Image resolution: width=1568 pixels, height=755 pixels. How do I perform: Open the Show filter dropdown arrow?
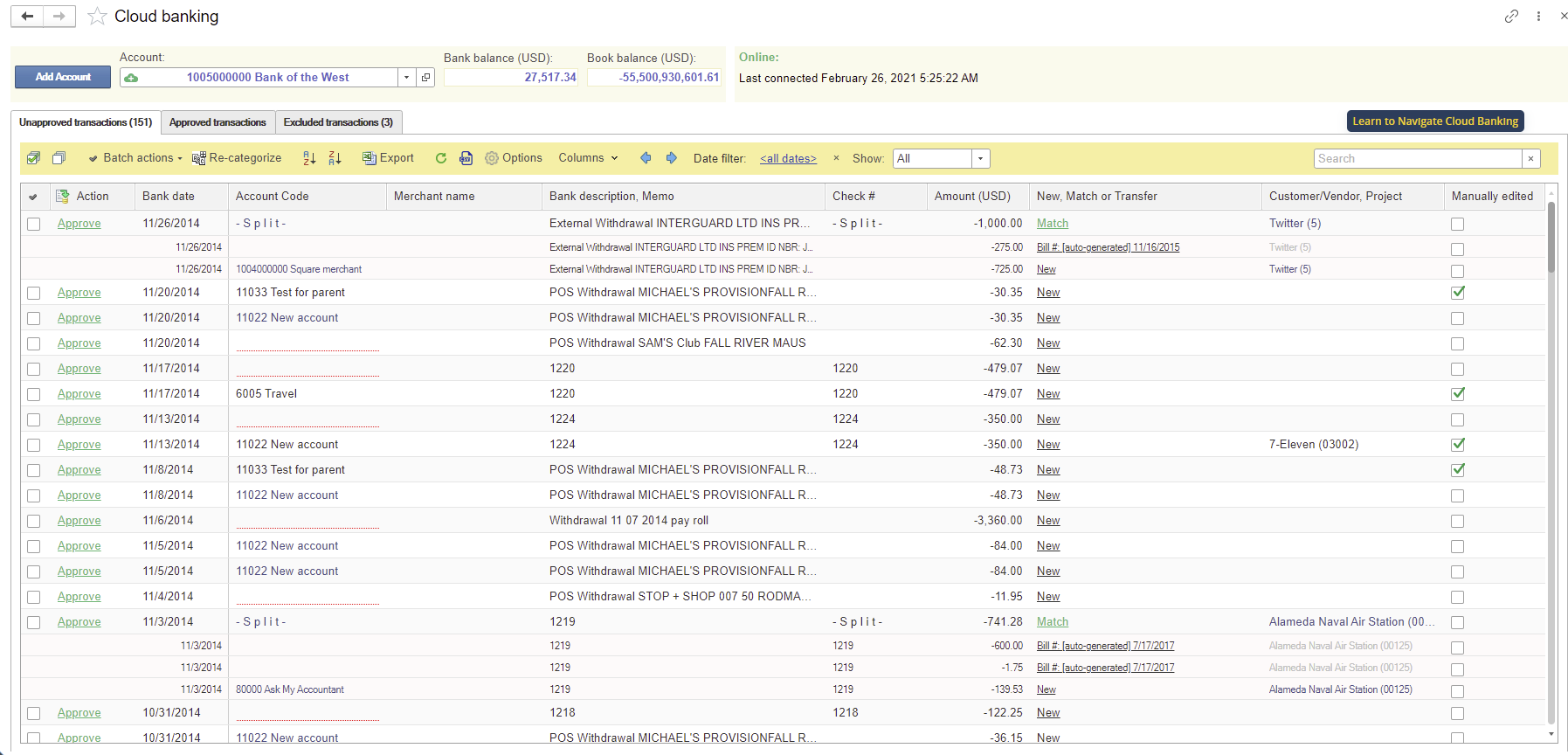point(981,158)
